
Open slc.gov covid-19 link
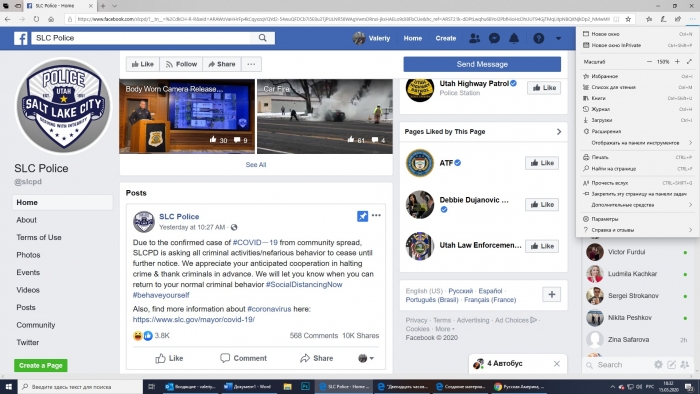[x=194, y=319]
